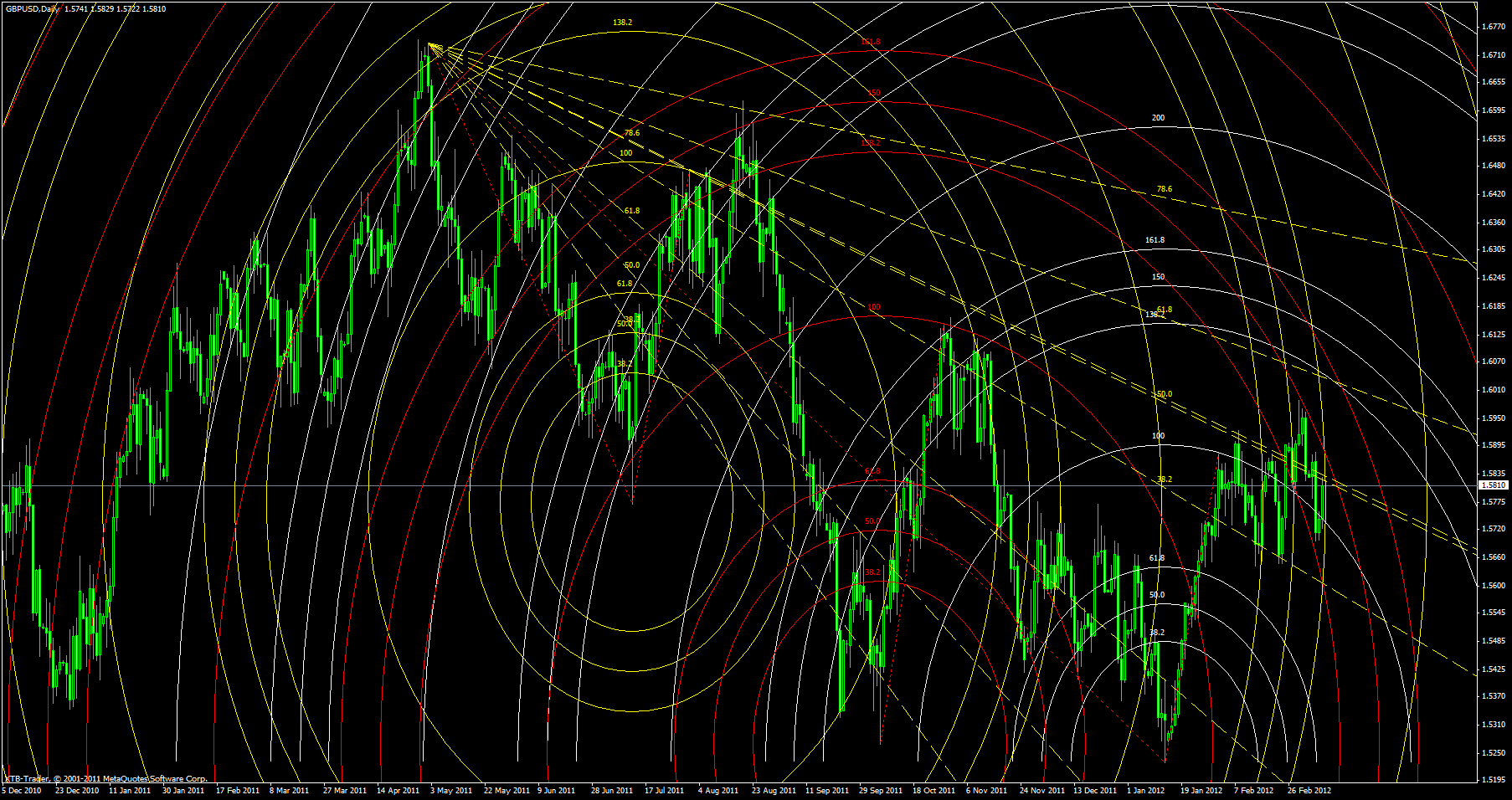1512x800 pixels.
Task: Click the 26 Feb 2012 date label
Action: (x=1309, y=790)
